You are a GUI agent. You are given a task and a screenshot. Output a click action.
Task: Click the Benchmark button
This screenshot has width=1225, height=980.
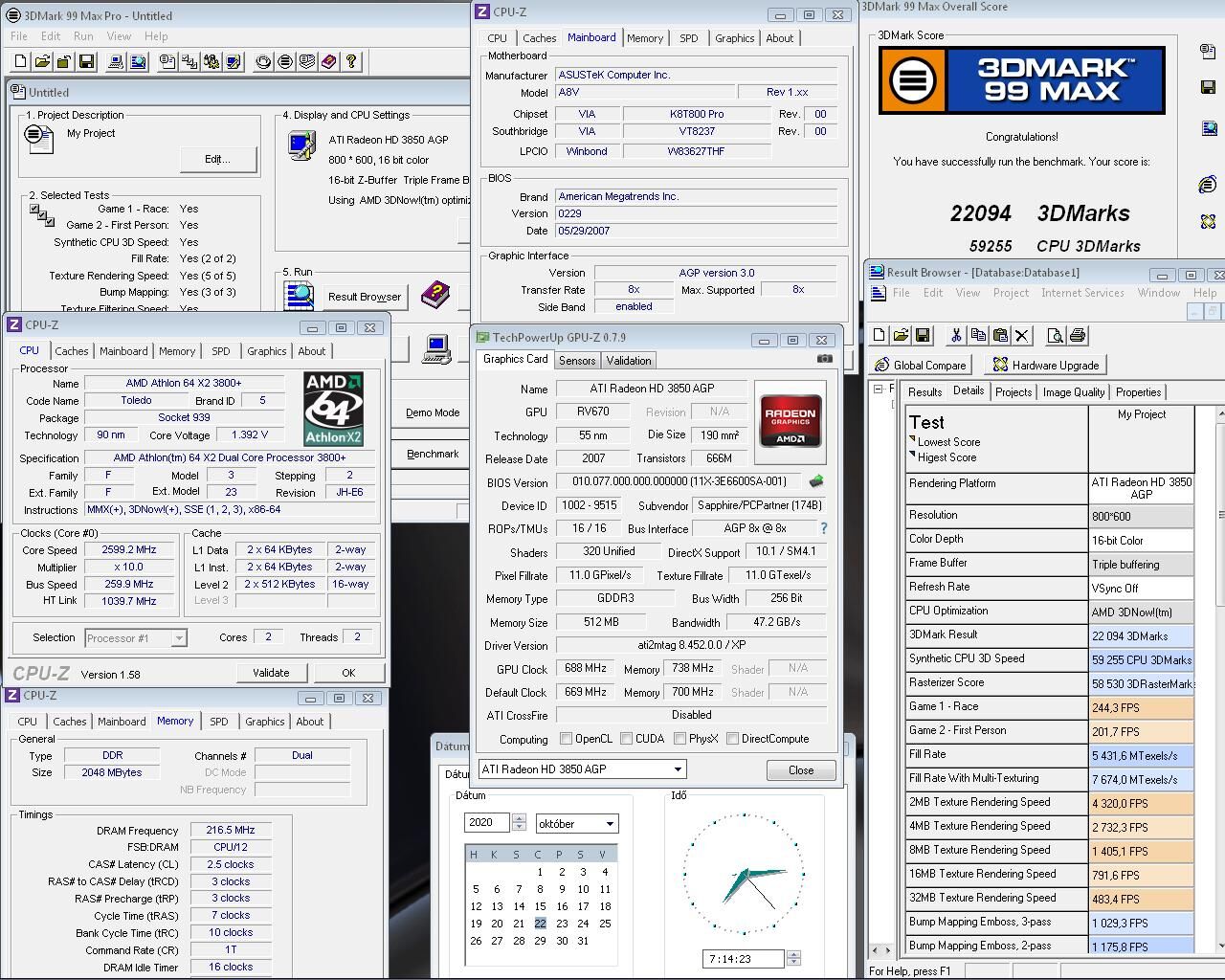(433, 454)
